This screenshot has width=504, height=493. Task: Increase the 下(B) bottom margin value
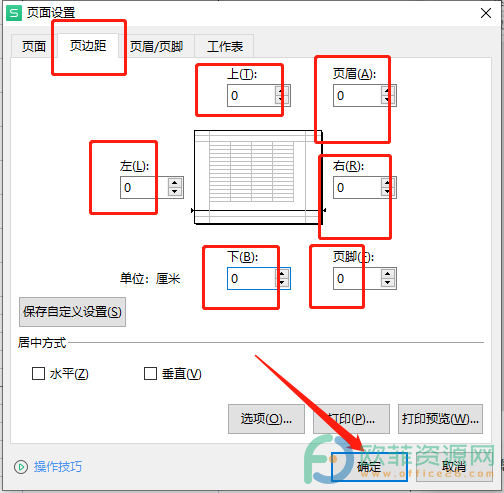pos(282,274)
